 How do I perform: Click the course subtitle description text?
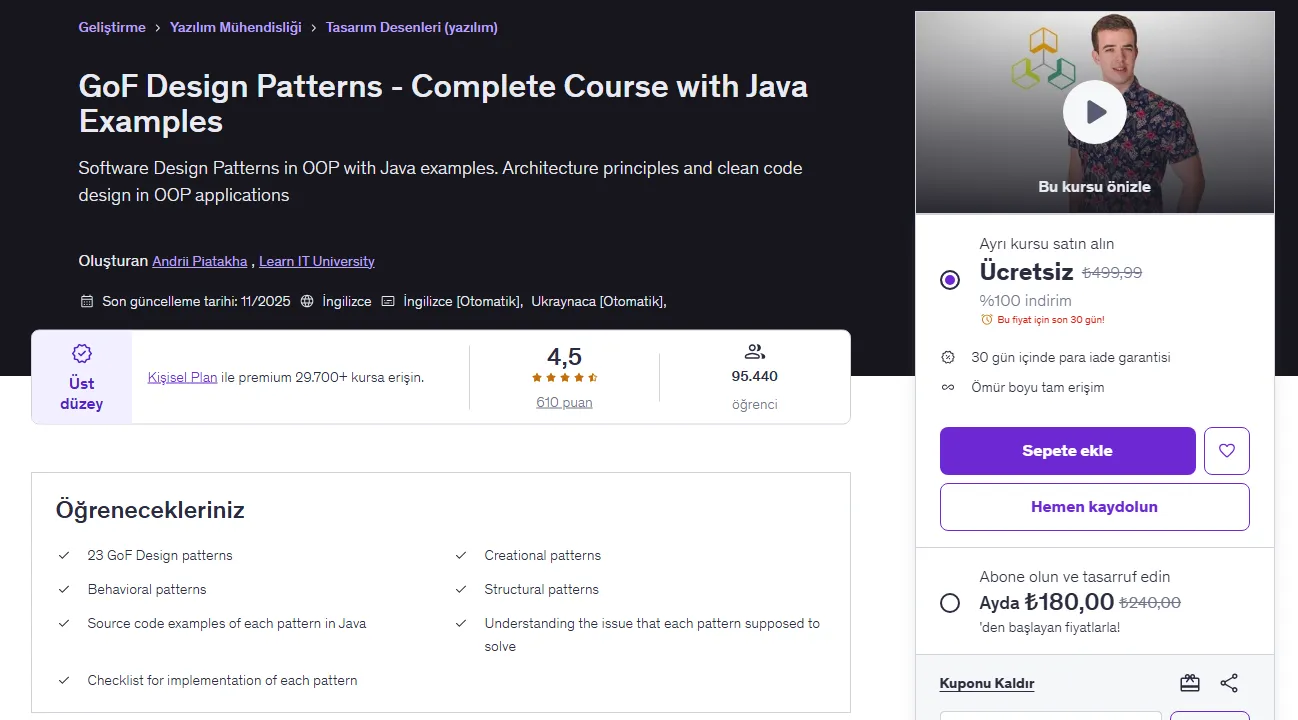click(x=441, y=181)
